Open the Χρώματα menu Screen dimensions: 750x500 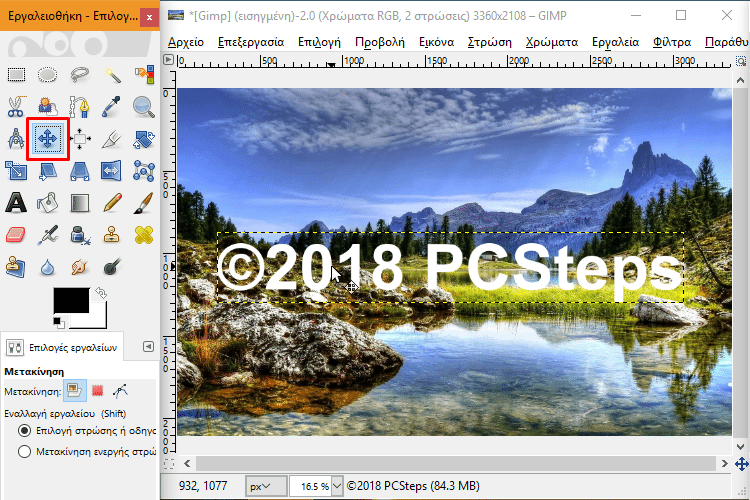551,42
